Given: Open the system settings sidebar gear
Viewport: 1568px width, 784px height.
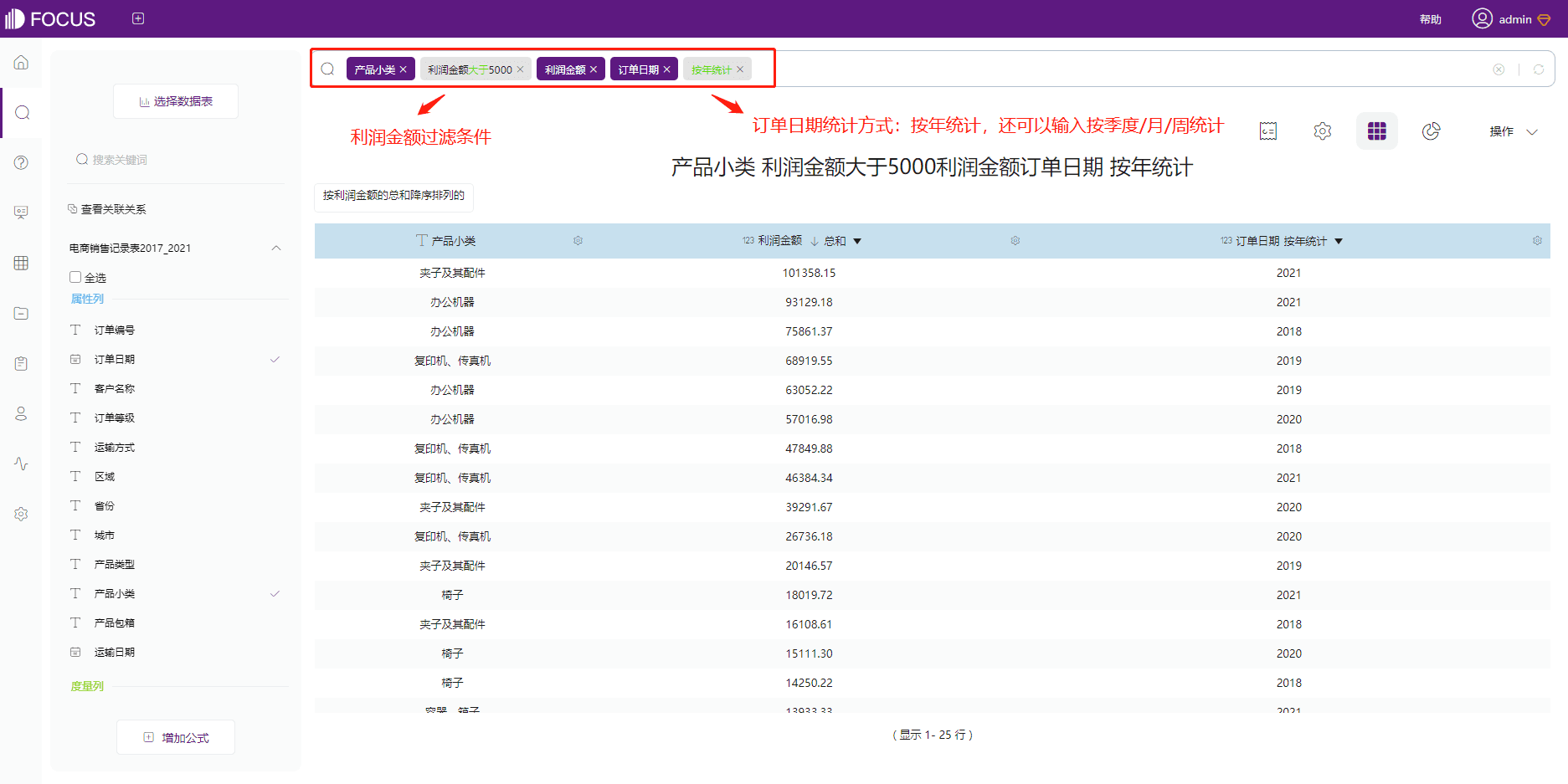Looking at the screenshot, I should [22, 514].
